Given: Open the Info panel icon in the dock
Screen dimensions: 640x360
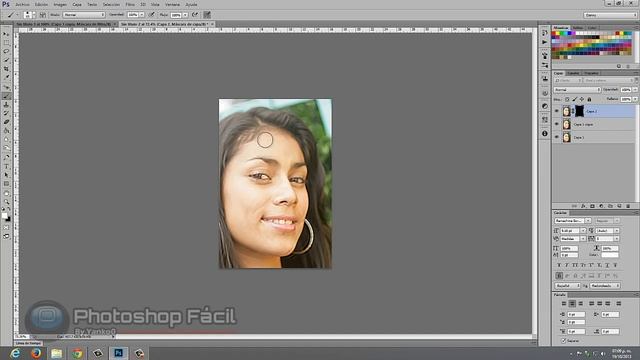Looking at the screenshot, I should click(545, 133).
